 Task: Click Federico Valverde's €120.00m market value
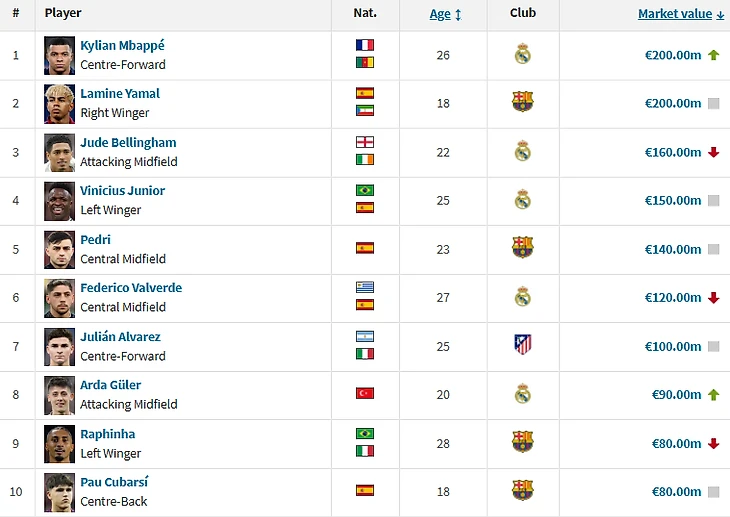tap(673, 297)
